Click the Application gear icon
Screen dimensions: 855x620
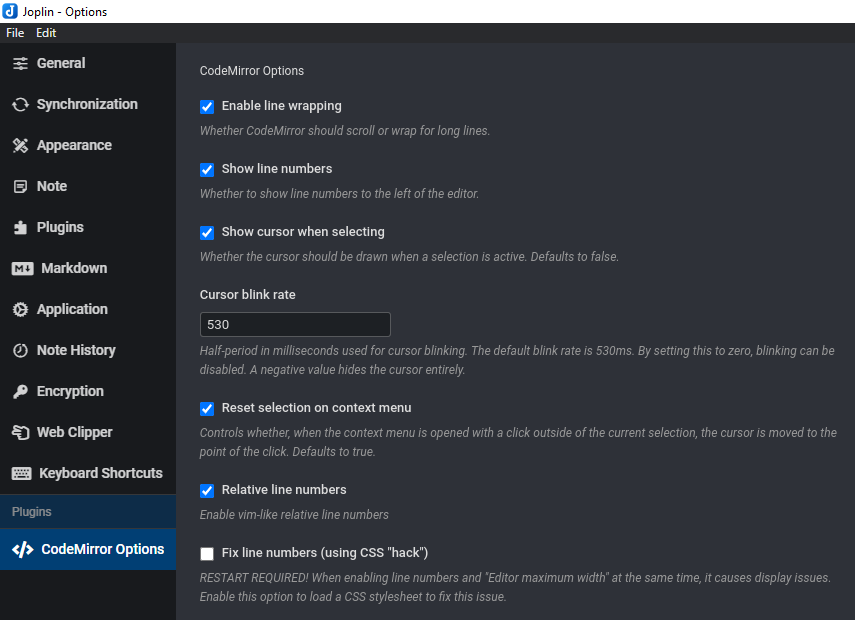20,309
